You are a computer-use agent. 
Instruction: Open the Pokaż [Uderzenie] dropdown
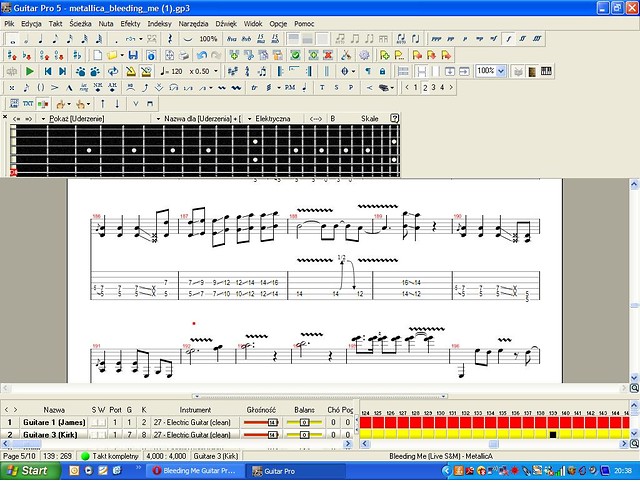tap(43, 119)
